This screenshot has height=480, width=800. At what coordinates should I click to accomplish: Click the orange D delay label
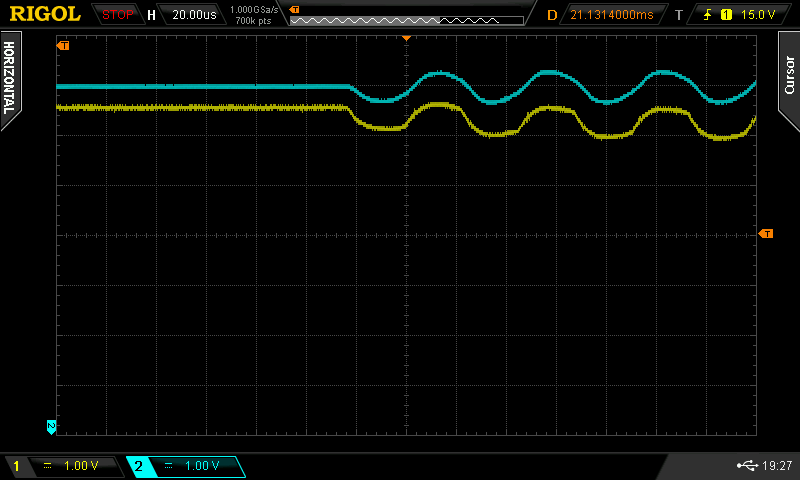pyautogui.click(x=551, y=15)
